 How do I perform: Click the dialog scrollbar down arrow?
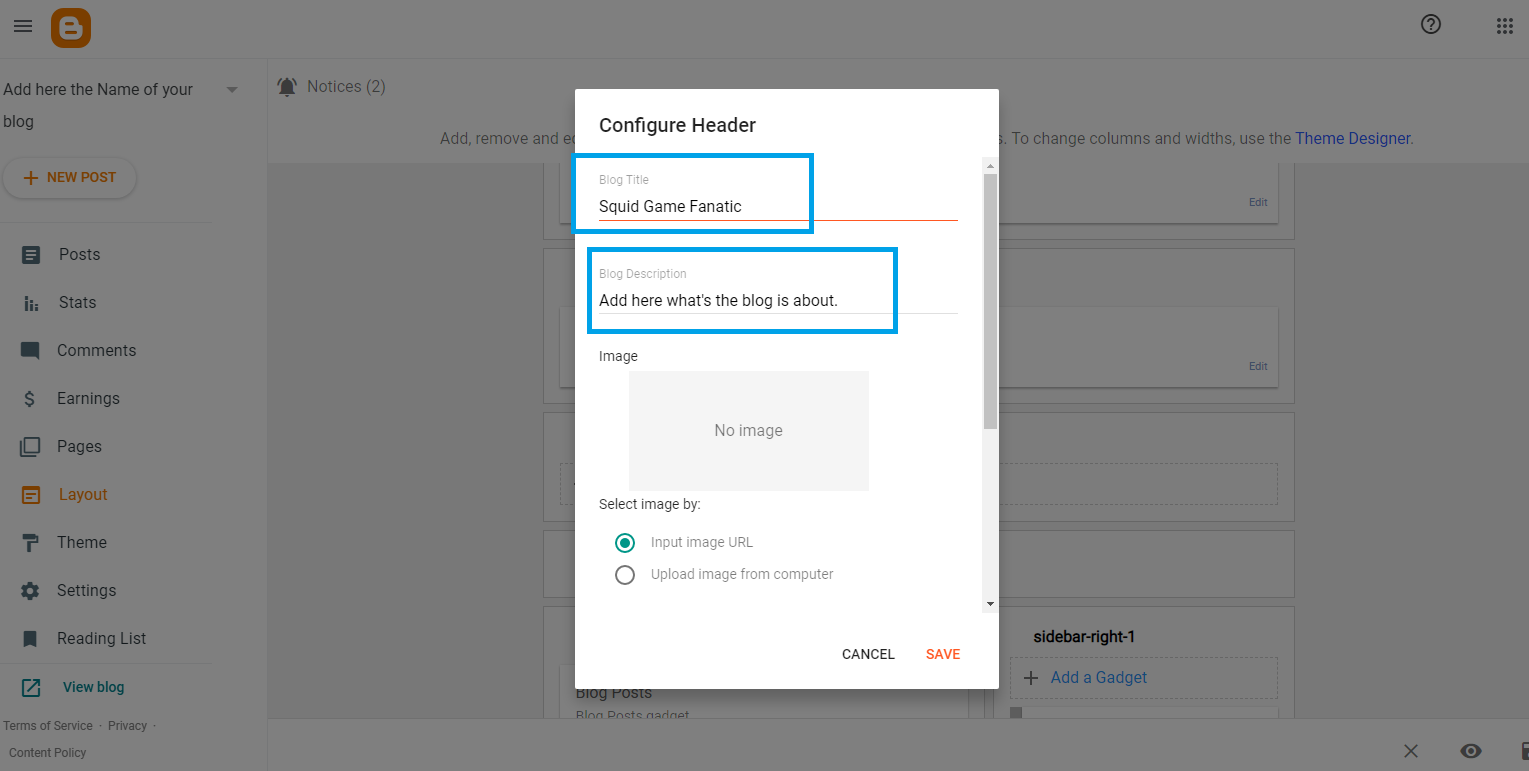click(x=990, y=604)
